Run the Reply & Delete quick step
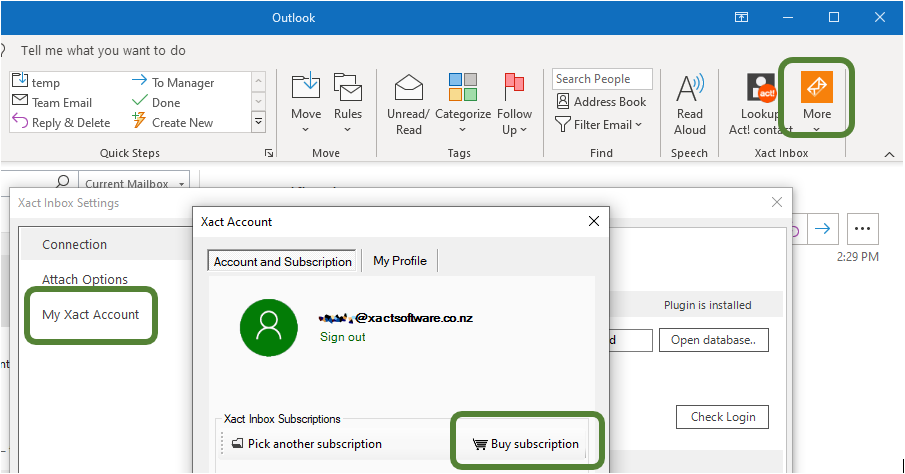This screenshot has width=905, height=474. [x=61, y=122]
